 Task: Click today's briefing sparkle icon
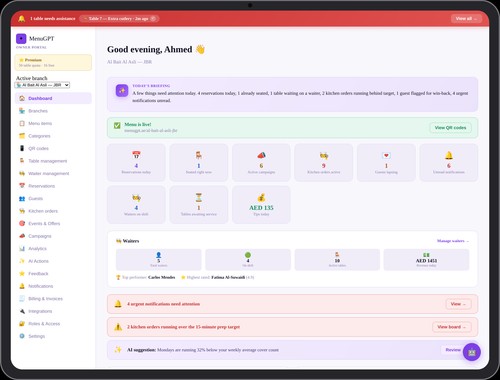(122, 91)
